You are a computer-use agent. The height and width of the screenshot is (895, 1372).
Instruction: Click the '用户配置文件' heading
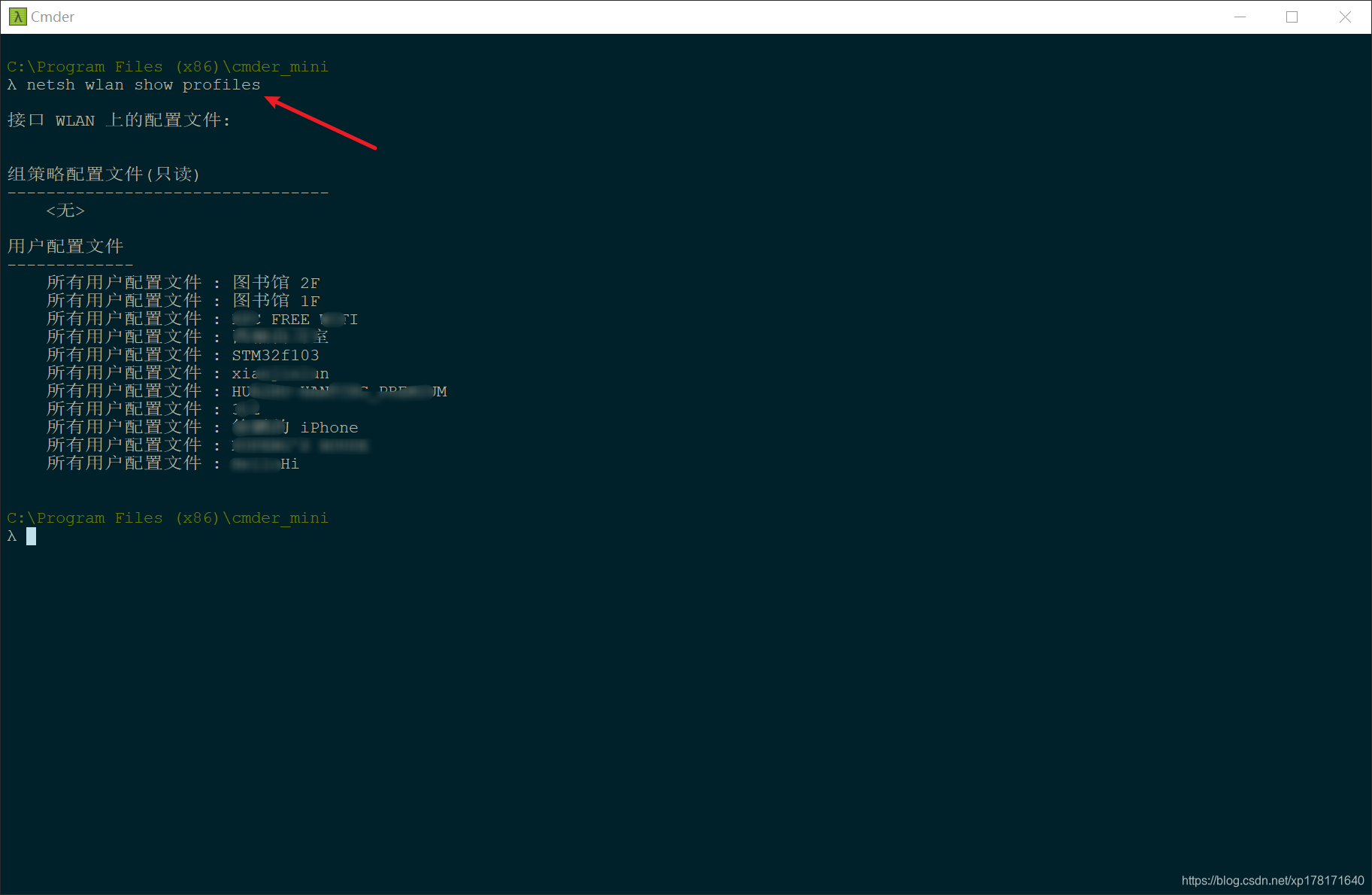point(65,247)
